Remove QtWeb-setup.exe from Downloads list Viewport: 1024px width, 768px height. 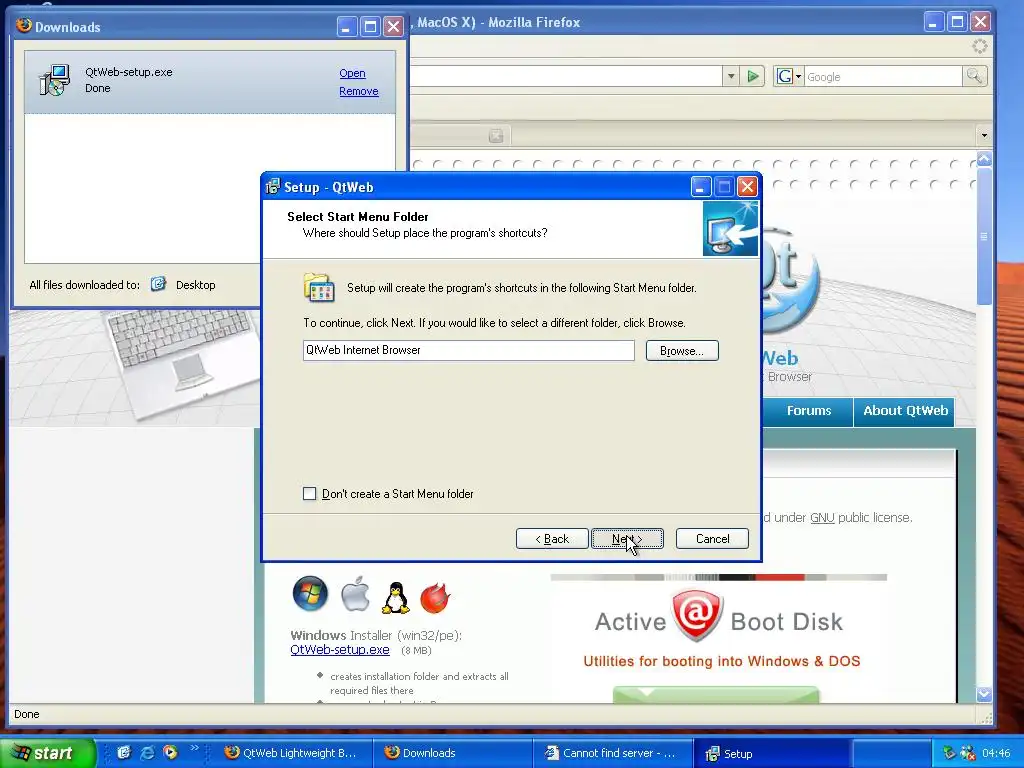tap(359, 91)
